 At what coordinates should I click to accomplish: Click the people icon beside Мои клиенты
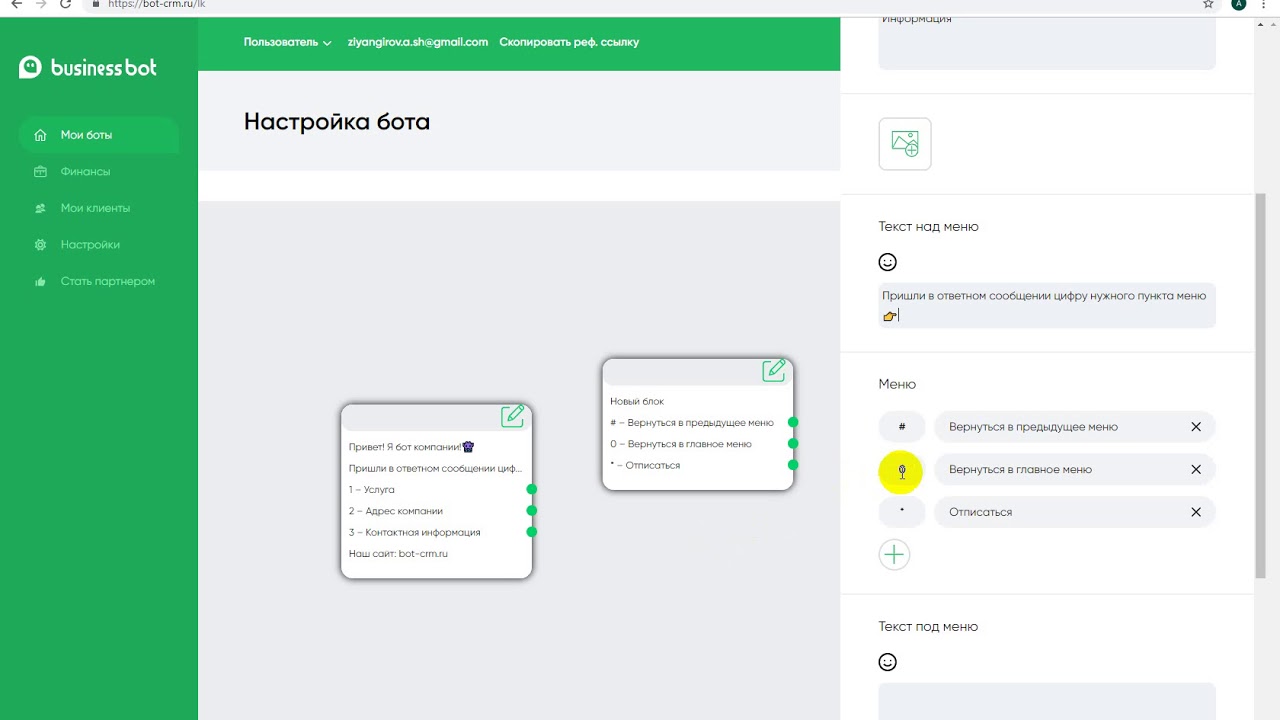(x=40, y=208)
